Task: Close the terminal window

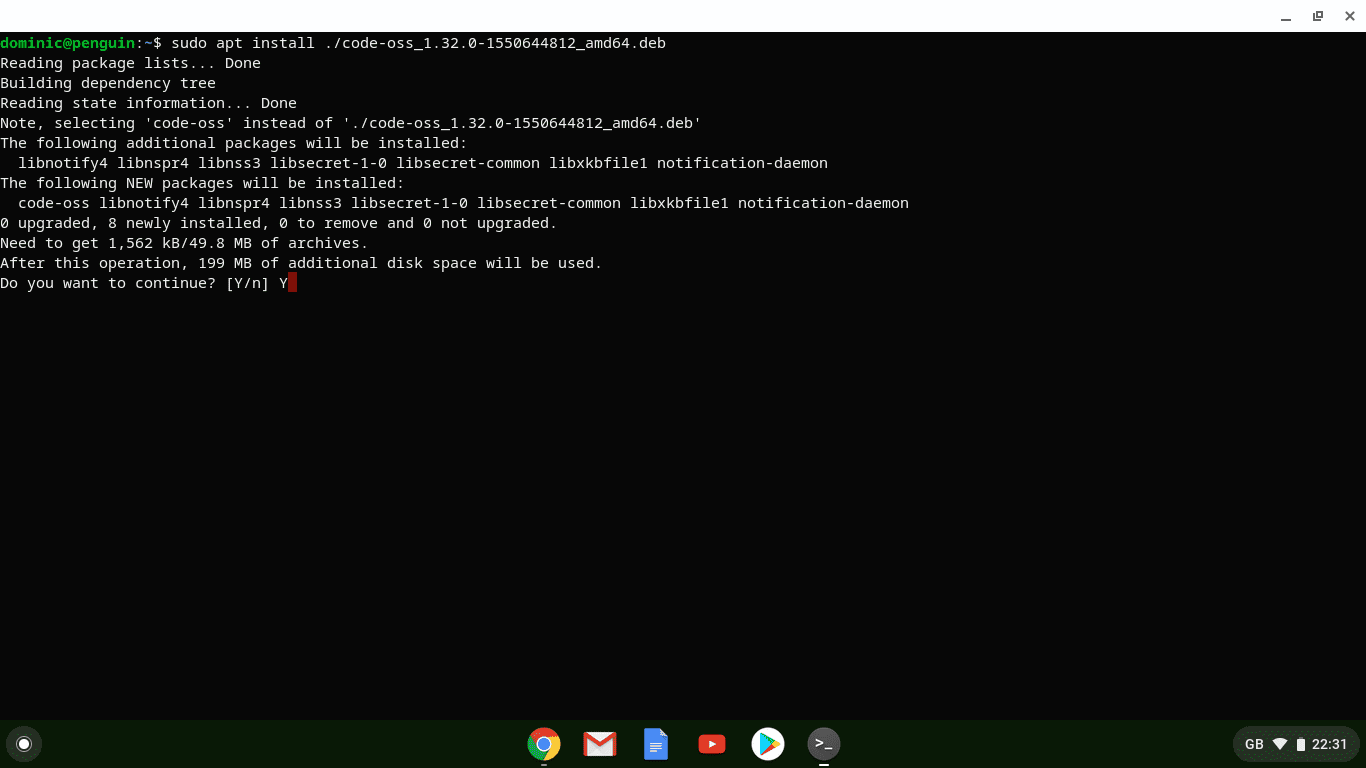Action: tap(1349, 16)
